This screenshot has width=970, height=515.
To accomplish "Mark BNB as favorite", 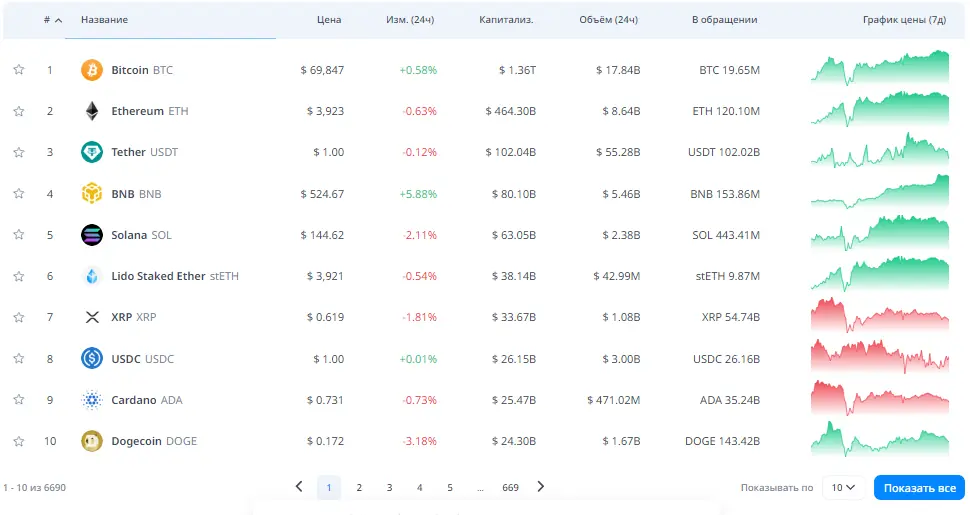I will point(19,193).
